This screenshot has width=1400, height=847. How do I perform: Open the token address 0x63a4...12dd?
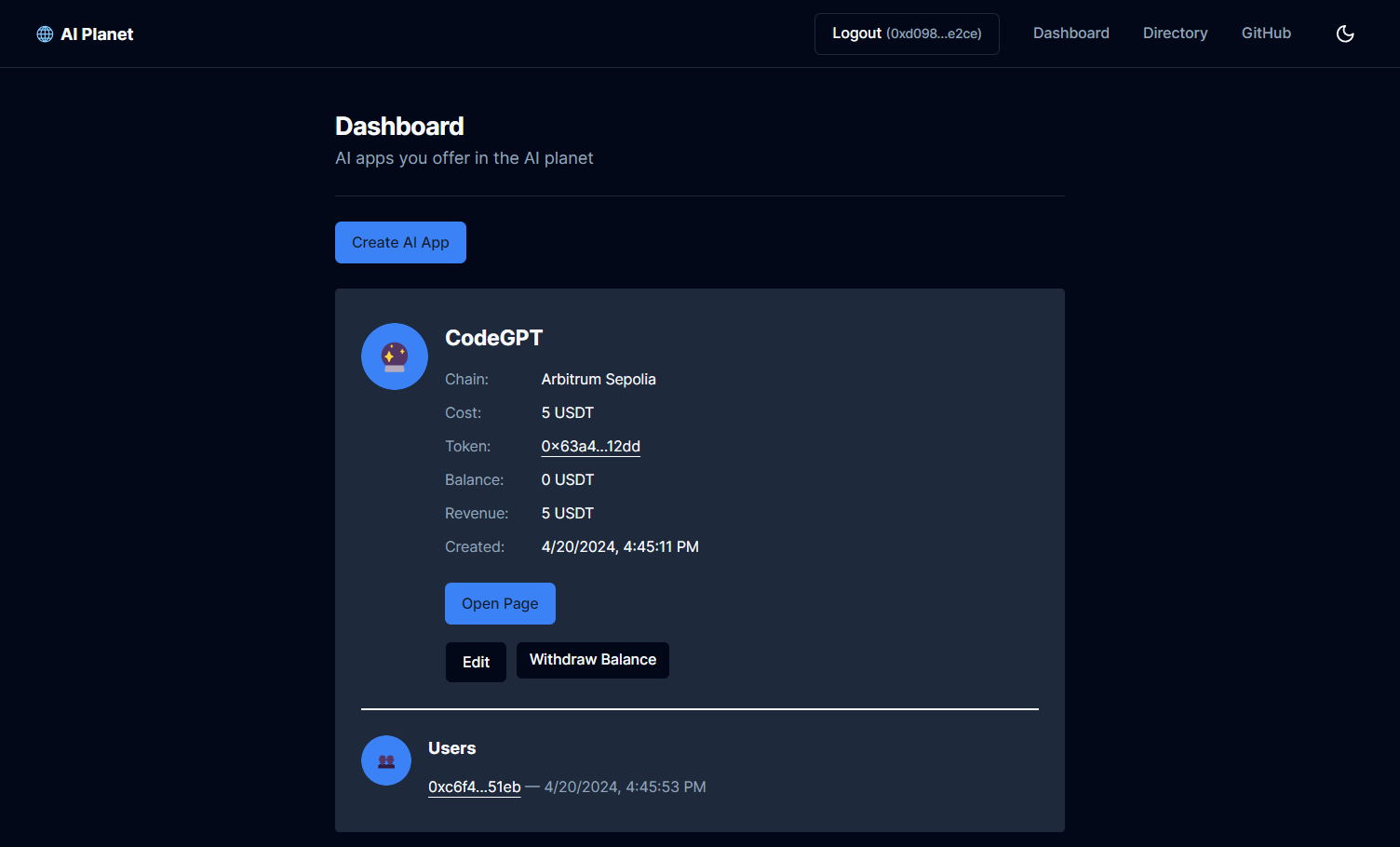pos(590,446)
